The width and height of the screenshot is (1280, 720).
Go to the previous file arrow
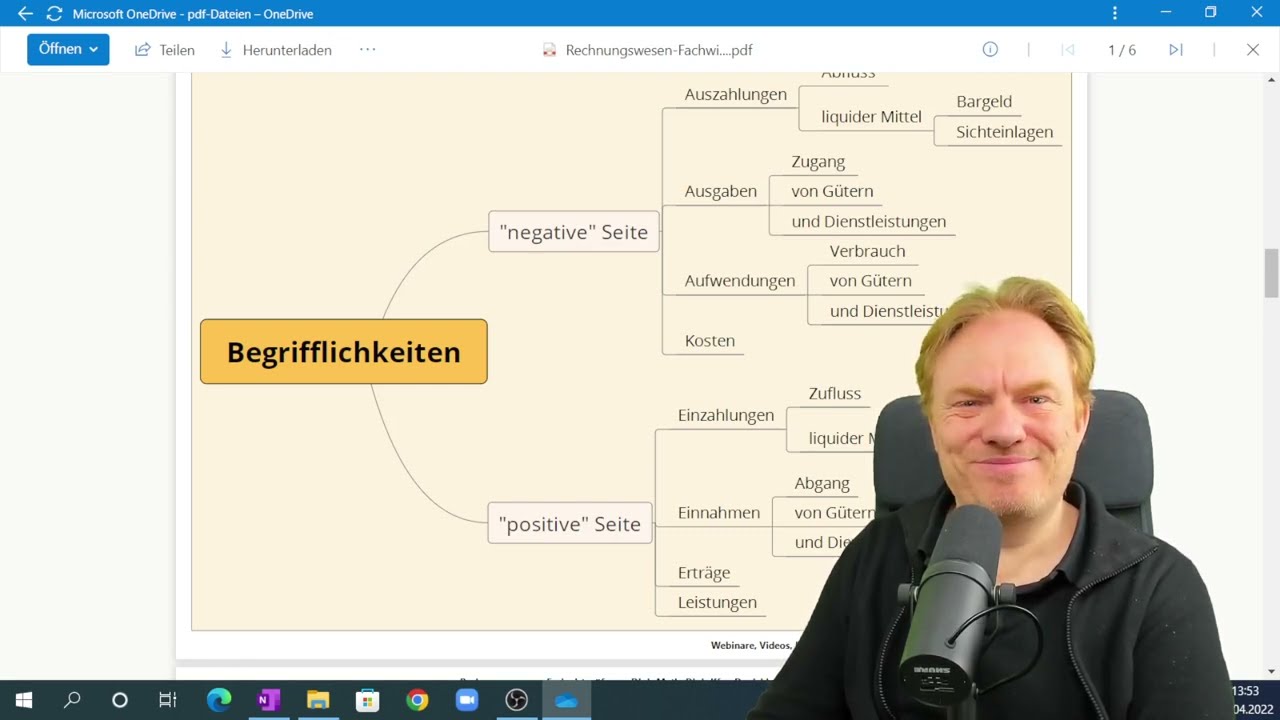pyautogui.click(x=1068, y=50)
